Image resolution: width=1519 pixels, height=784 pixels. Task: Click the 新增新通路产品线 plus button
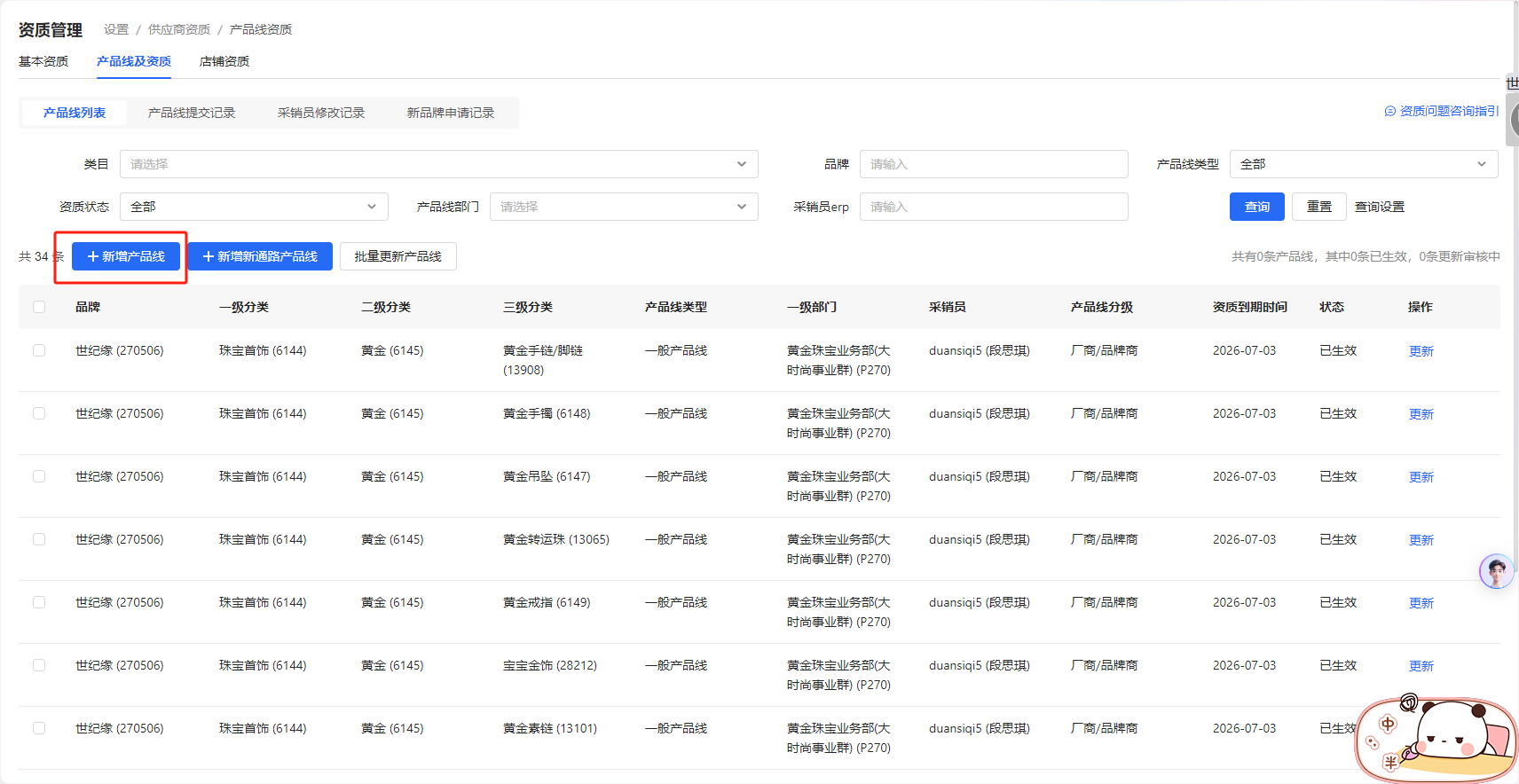pos(260,256)
